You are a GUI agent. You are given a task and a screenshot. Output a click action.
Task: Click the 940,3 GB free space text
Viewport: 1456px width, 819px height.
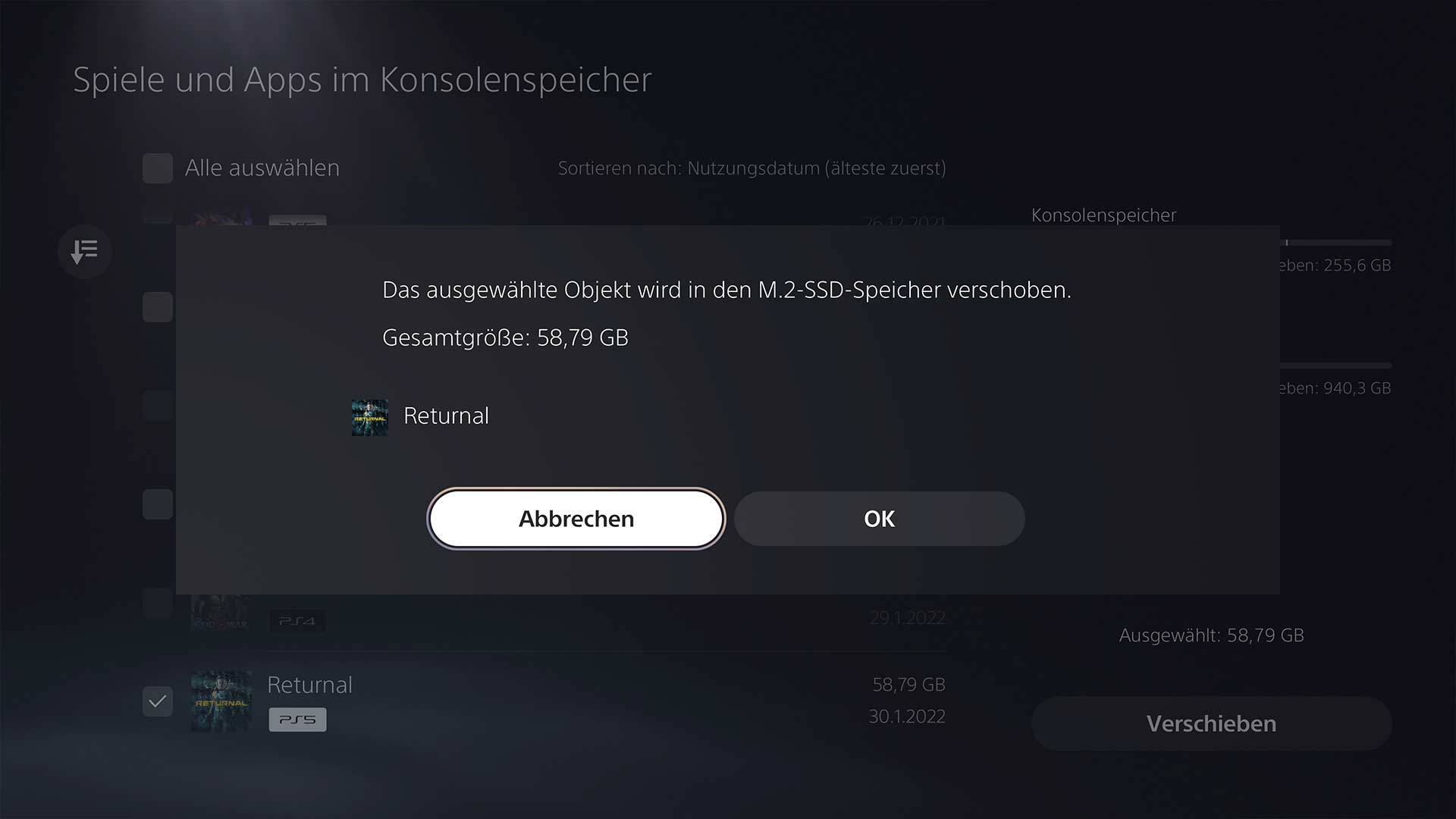coord(1336,388)
